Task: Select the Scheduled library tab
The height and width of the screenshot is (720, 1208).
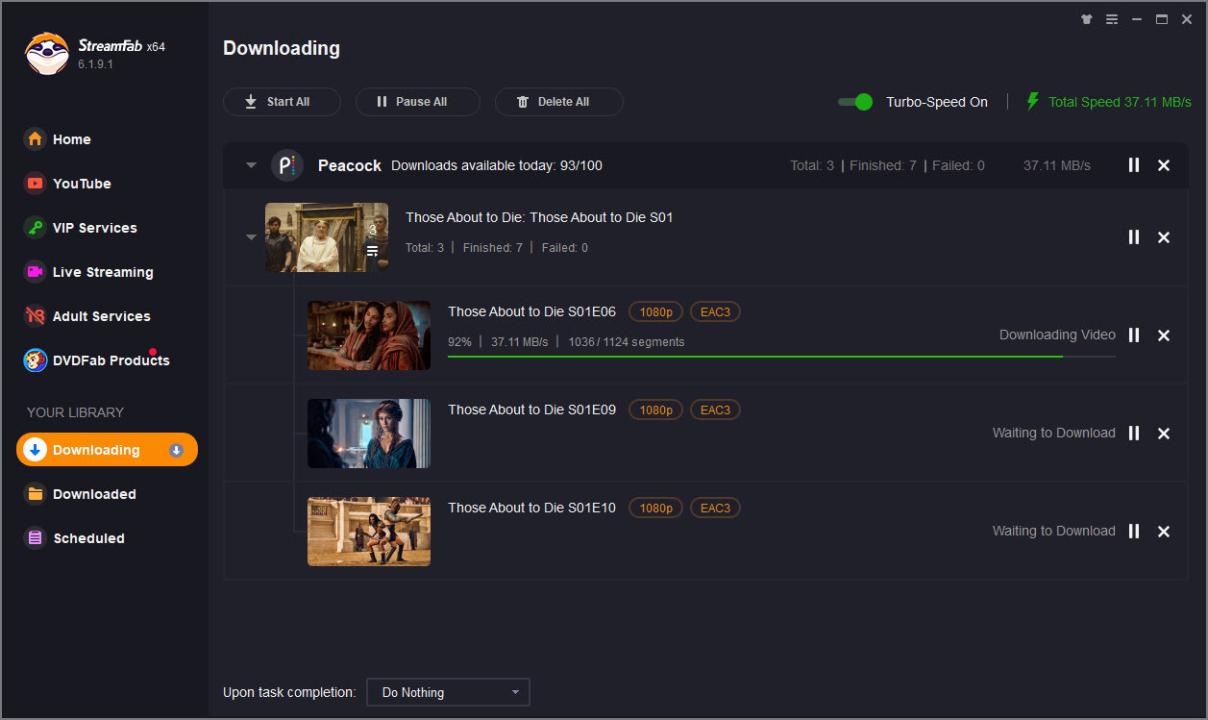Action: (75, 538)
